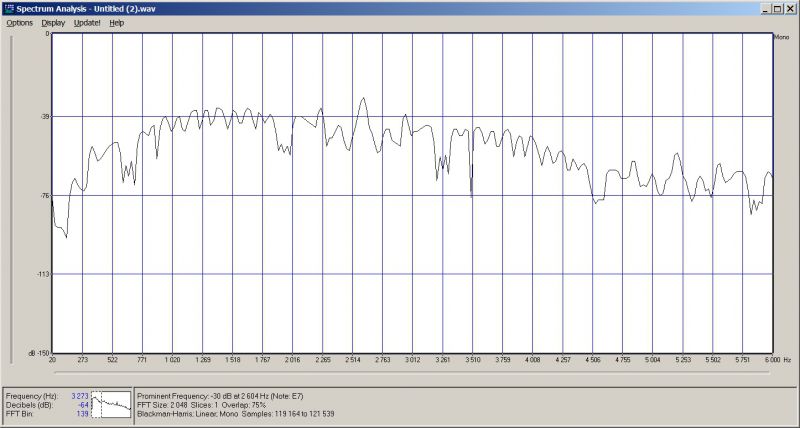
Task: Click the Spectrum Analysis title bar icon
Action: [9, 8]
